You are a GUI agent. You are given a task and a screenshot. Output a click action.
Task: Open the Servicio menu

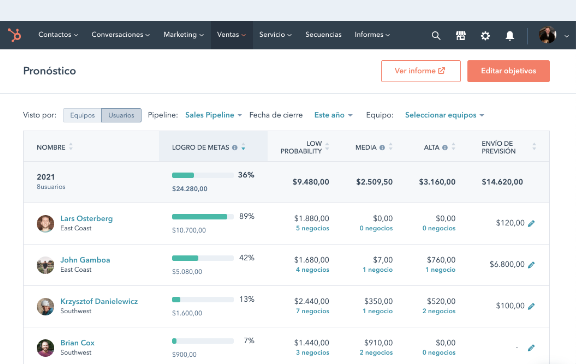(x=275, y=35)
